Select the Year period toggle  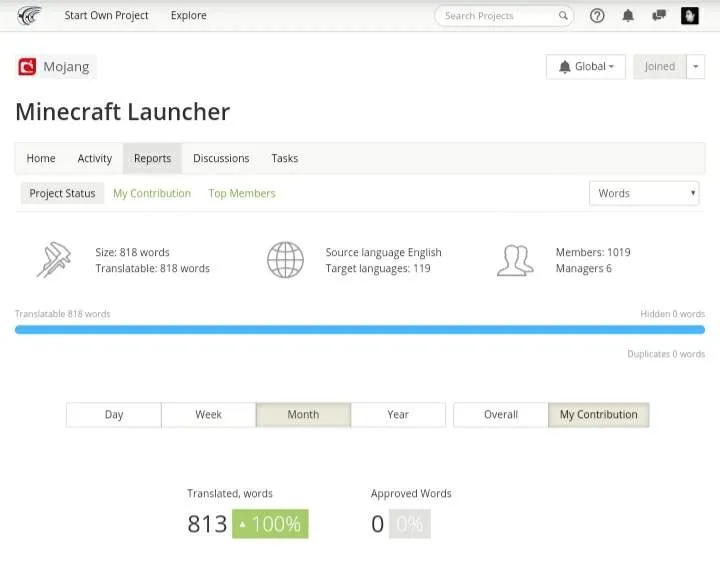(398, 415)
